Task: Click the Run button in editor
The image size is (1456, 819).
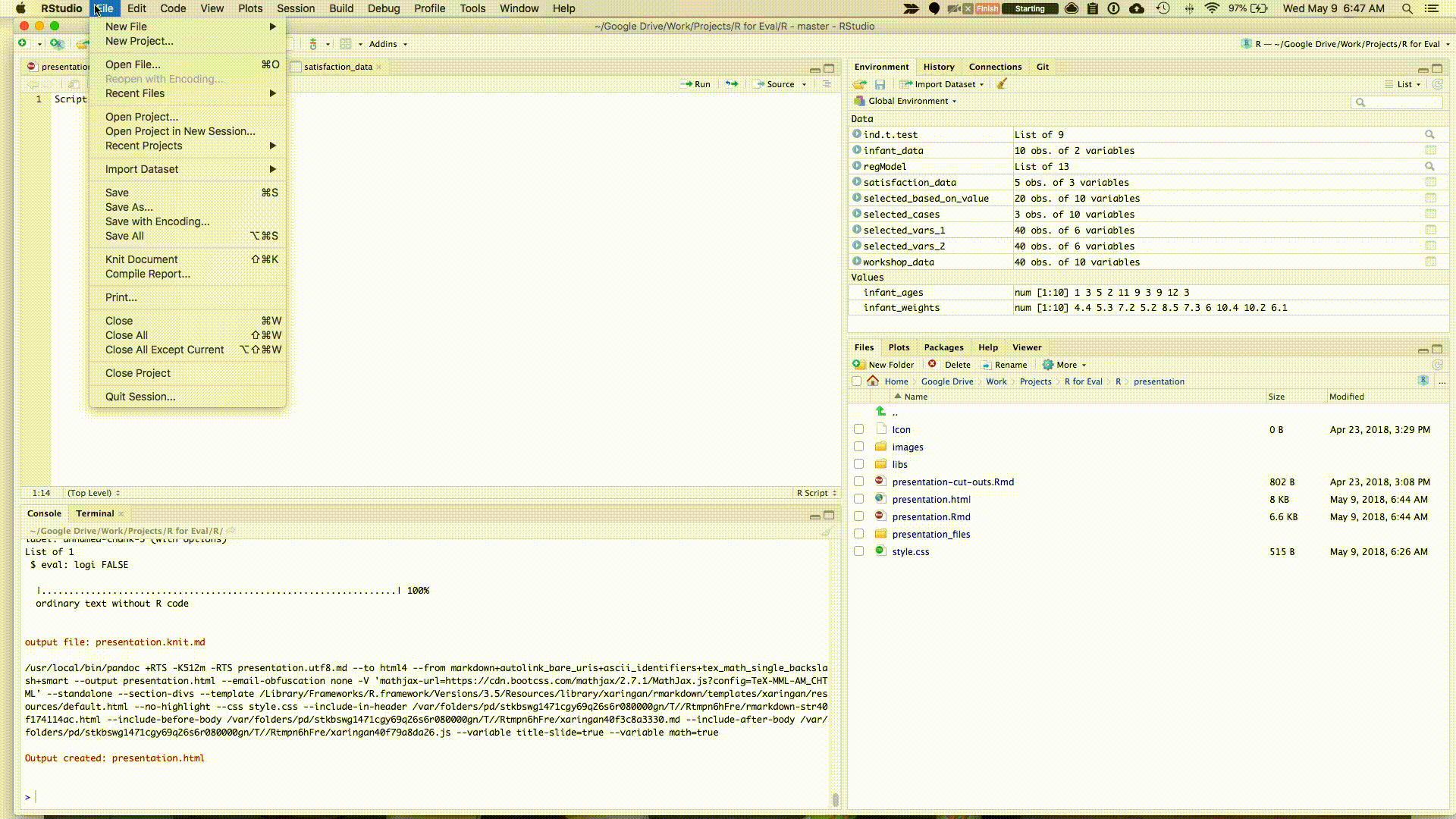Action: [695, 84]
